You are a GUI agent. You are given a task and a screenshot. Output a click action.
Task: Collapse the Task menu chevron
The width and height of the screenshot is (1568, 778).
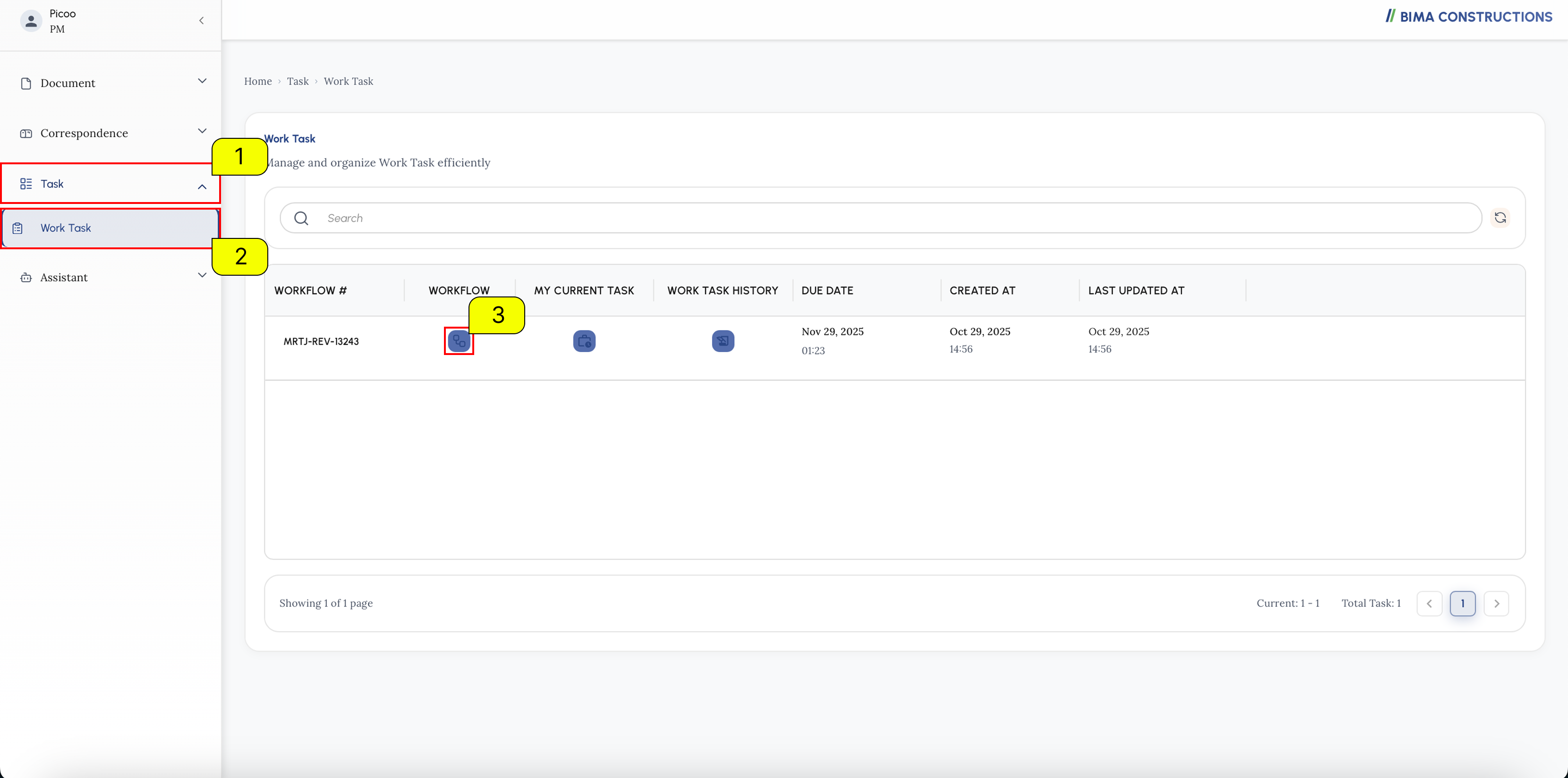tap(202, 187)
